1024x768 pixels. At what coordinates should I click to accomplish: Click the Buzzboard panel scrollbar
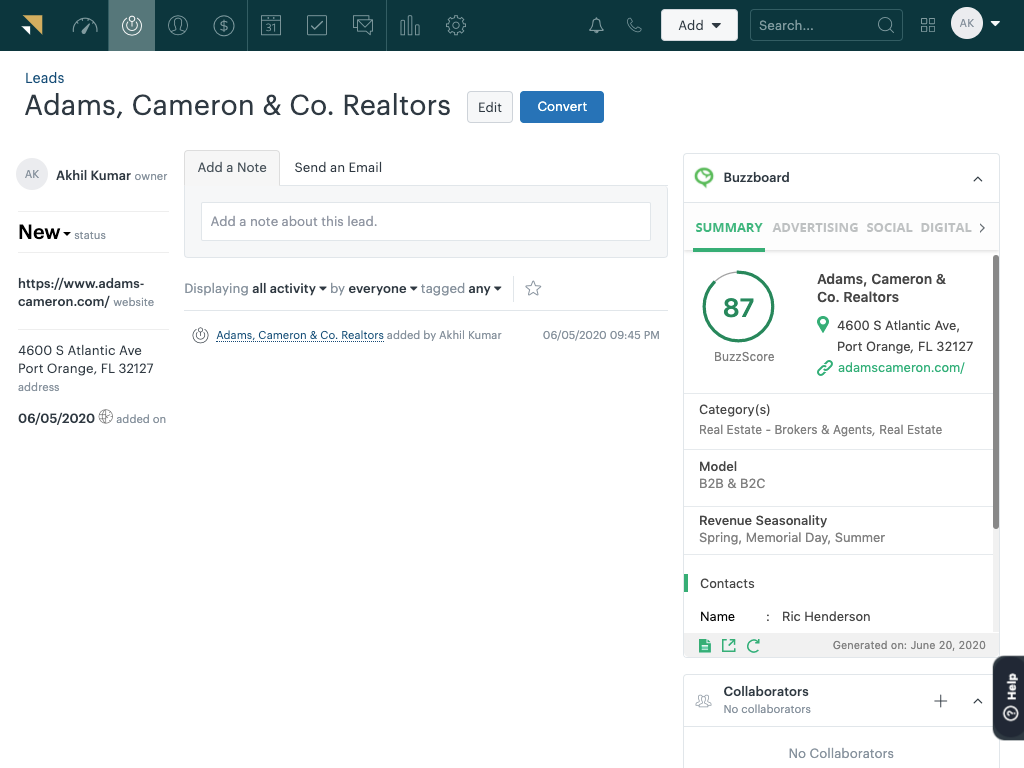coord(994,390)
